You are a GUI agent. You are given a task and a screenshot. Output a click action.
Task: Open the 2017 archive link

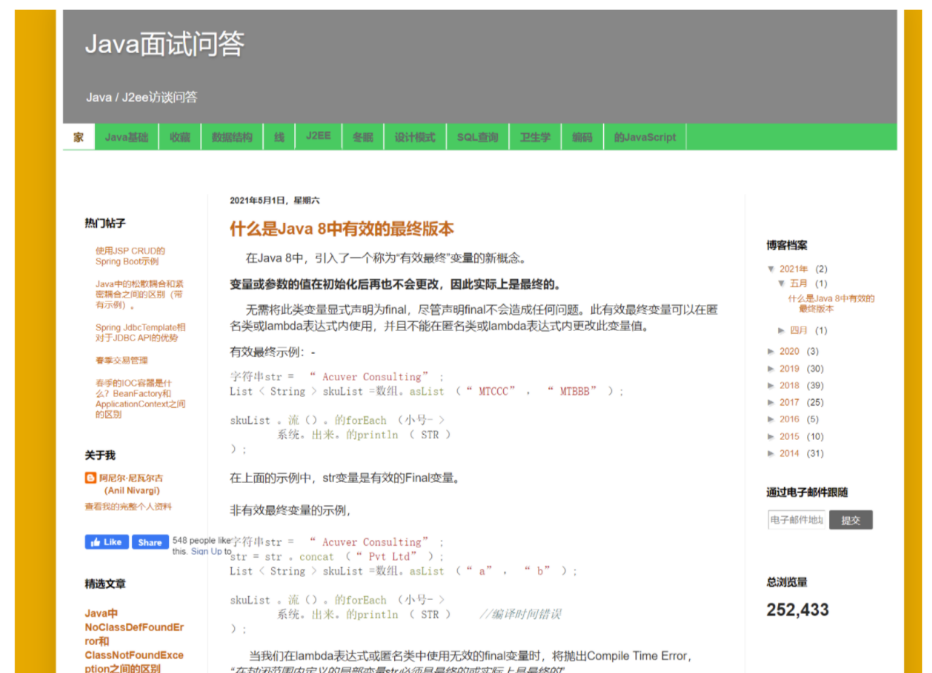click(x=789, y=402)
